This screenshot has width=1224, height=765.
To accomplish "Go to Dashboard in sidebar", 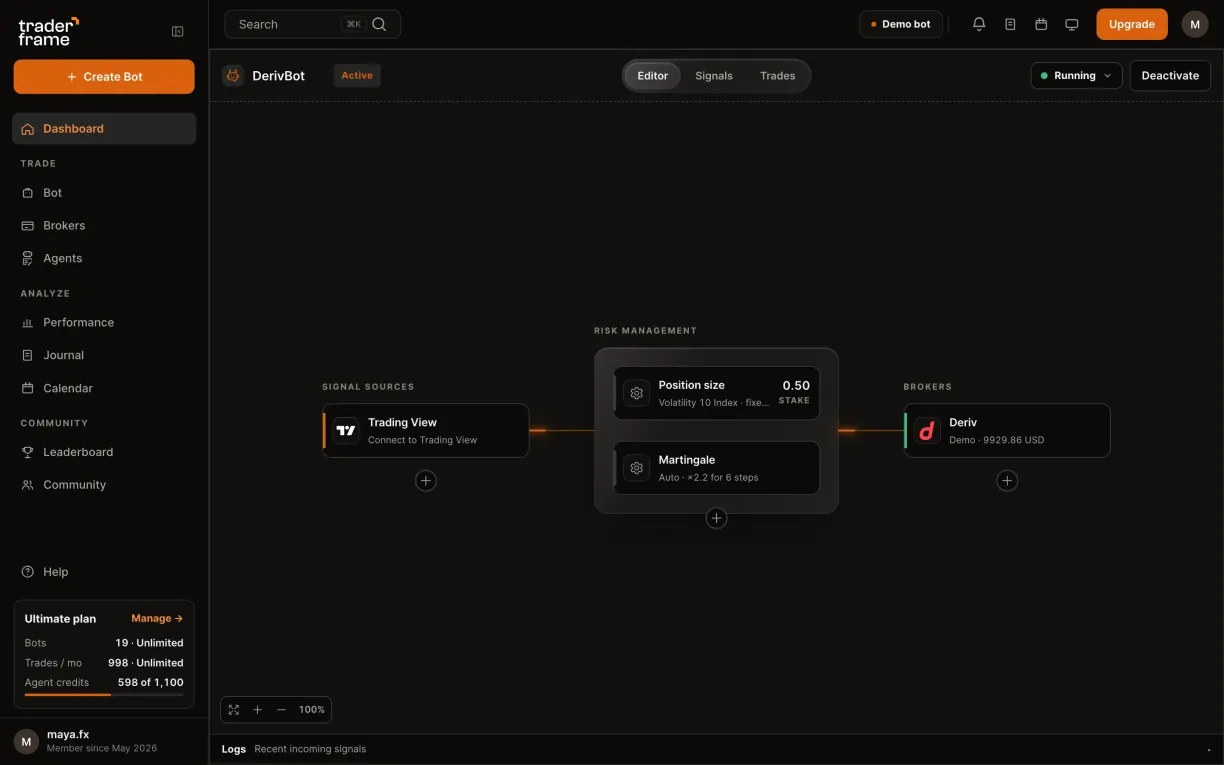I will click(x=104, y=128).
